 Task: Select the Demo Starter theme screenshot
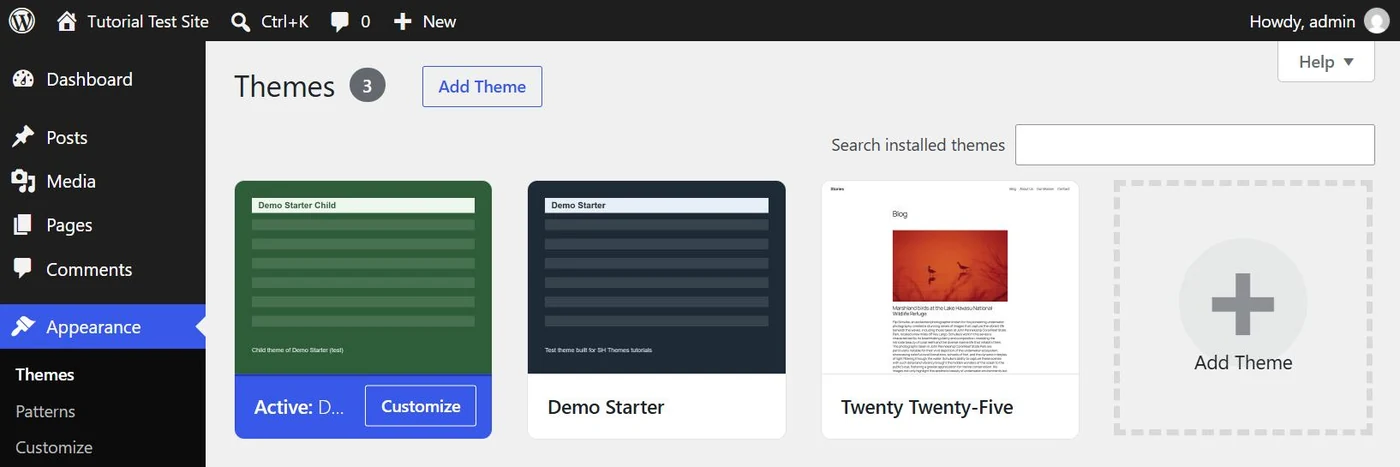(x=657, y=278)
